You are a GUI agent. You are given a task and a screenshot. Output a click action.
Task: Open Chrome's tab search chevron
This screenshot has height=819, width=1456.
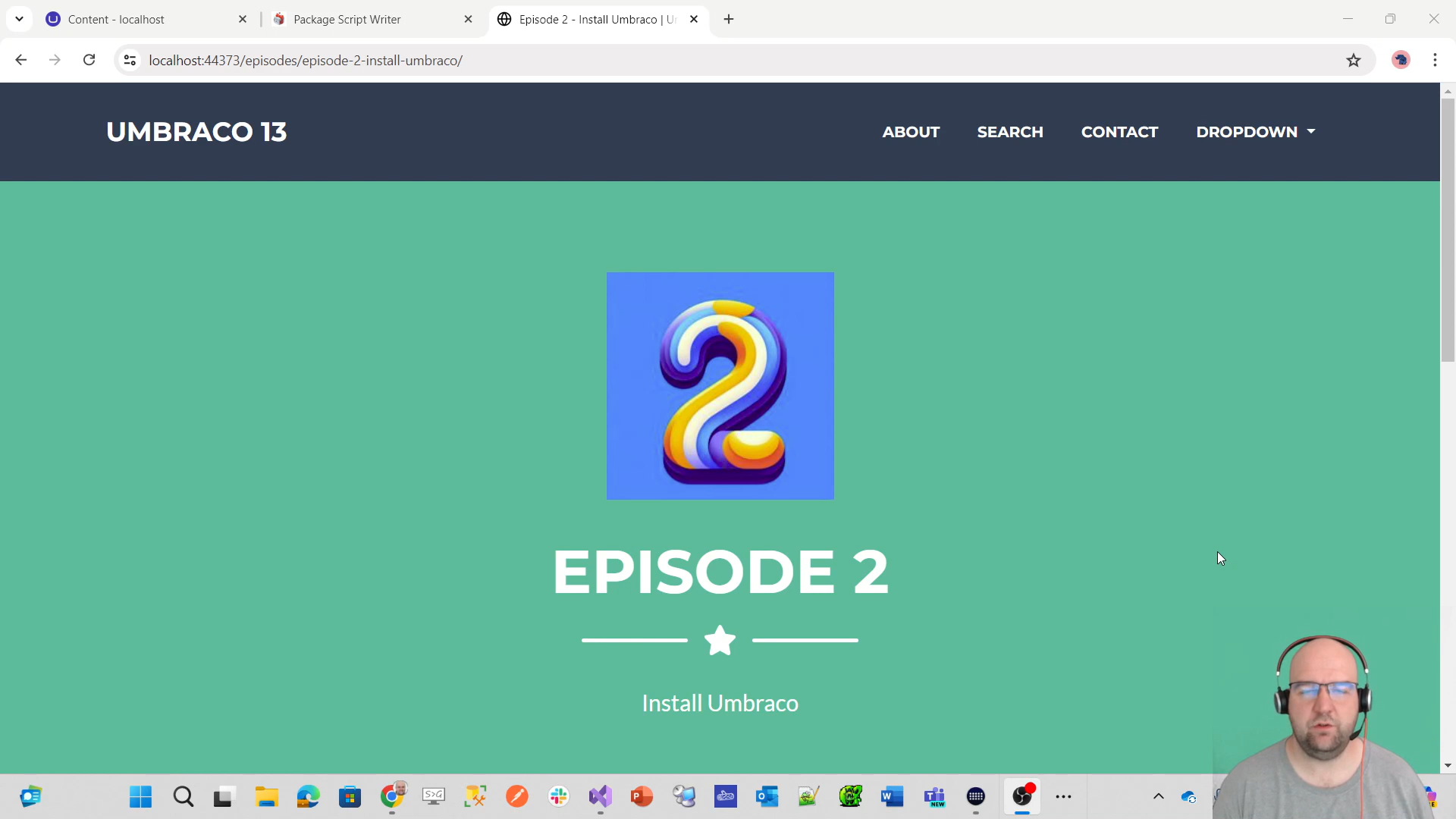tap(19, 19)
